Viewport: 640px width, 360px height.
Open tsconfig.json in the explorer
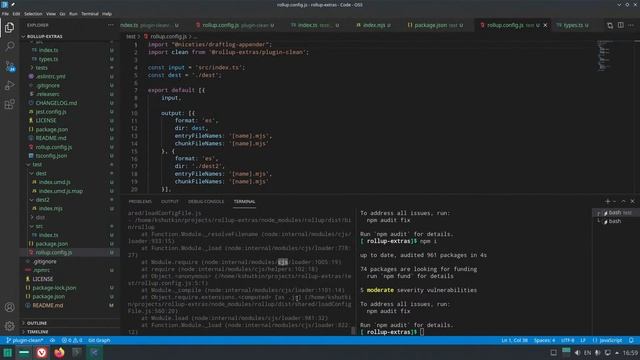[51, 156]
